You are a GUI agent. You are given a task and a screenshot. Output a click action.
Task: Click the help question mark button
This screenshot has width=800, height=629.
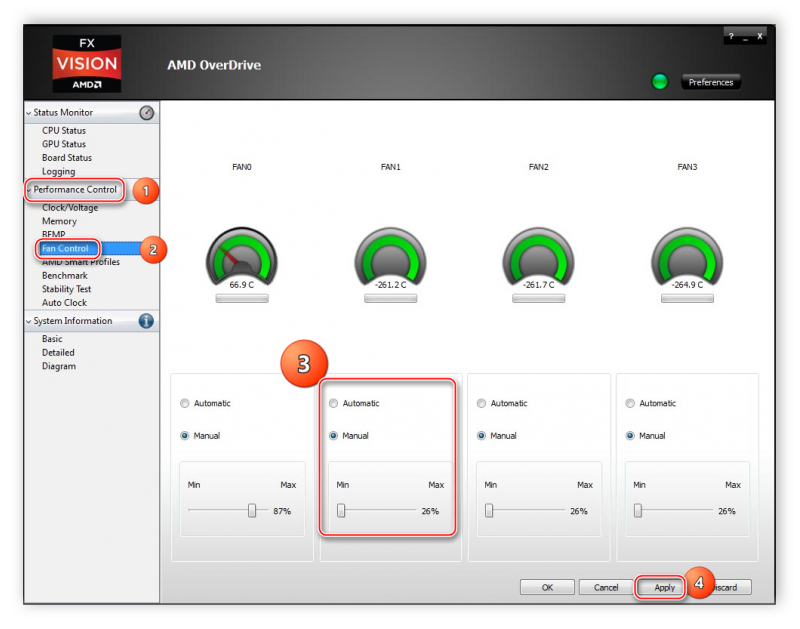click(731, 36)
